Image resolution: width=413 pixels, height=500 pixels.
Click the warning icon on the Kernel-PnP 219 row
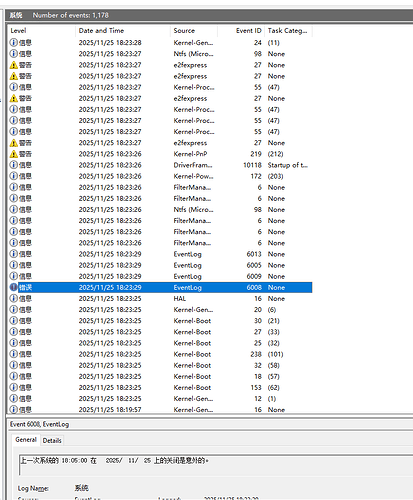13,154
